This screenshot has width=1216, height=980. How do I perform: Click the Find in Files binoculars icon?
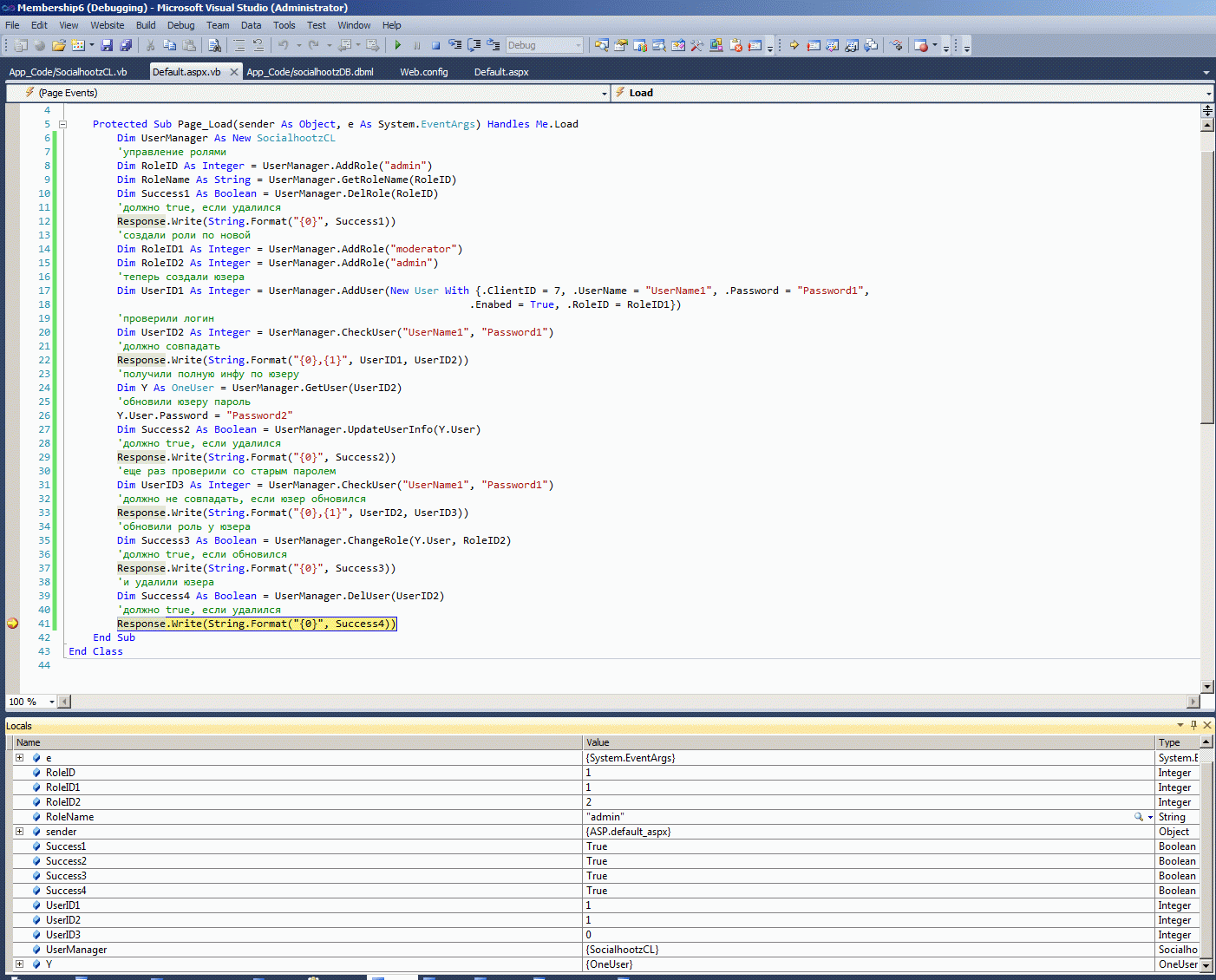click(214, 45)
